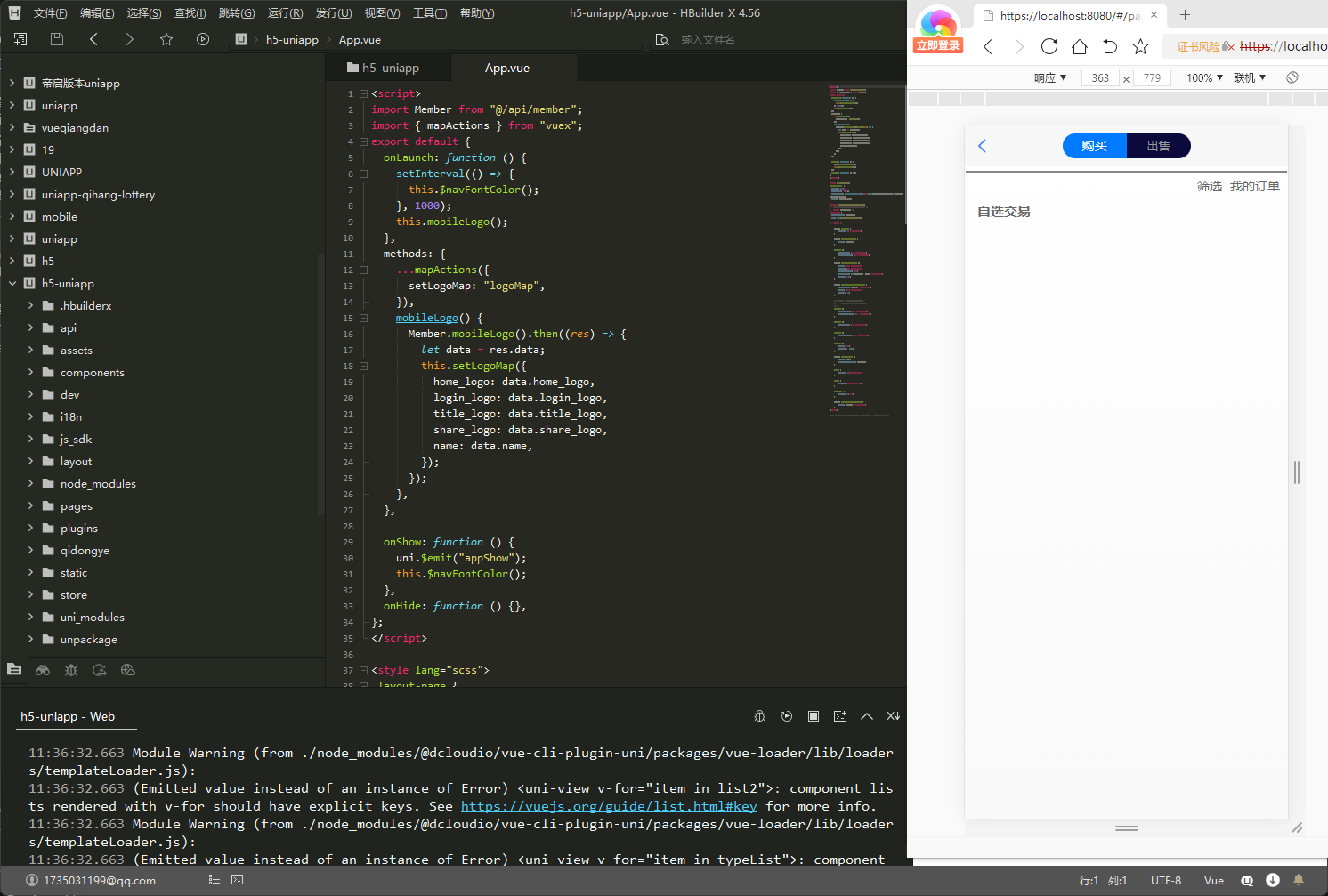Viewport: 1328px width, 896px height.
Task: Click the download arrow icon in the status bar
Action: [x=1273, y=880]
